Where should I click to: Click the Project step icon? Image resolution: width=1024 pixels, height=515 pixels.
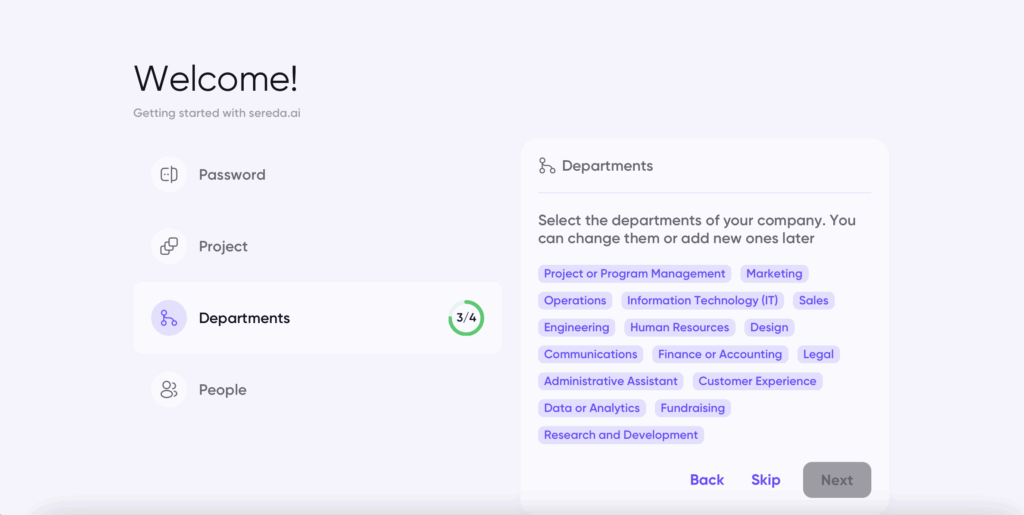pyautogui.click(x=169, y=246)
